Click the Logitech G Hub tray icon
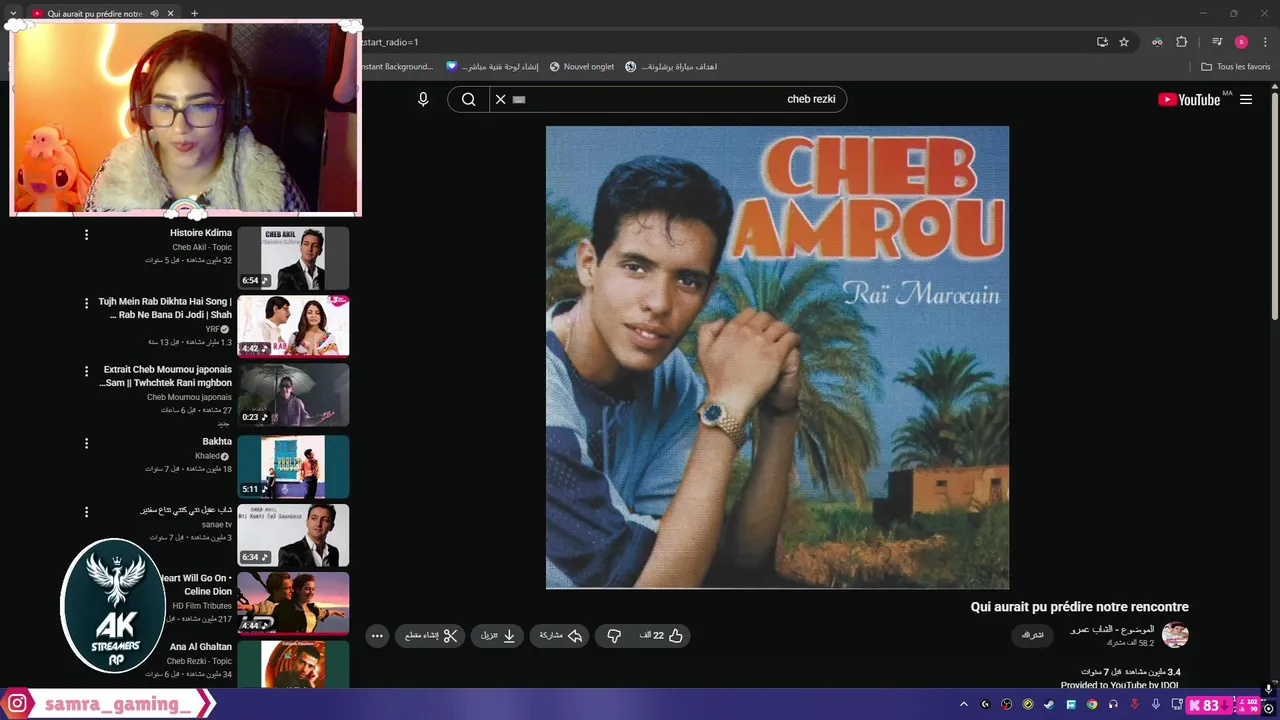The height and width of the screenshot is (720, 1280). click(985, 705)
